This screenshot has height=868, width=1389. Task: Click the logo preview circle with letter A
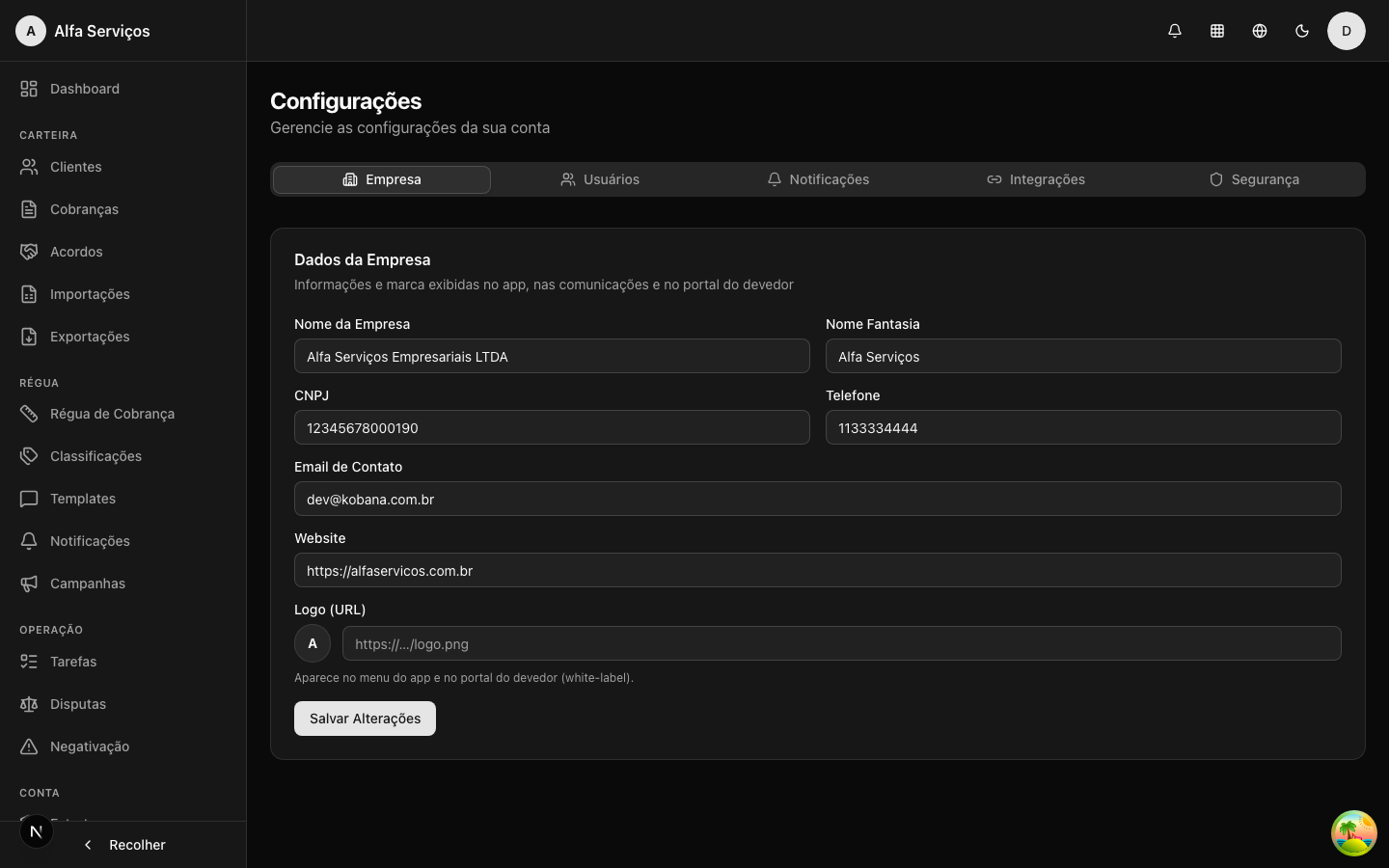pyautogui.click(x=313, y=643)
